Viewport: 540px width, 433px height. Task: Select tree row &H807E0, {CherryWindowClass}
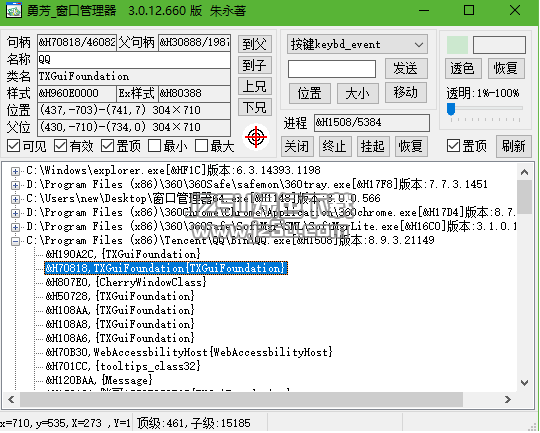click(126, 282)
